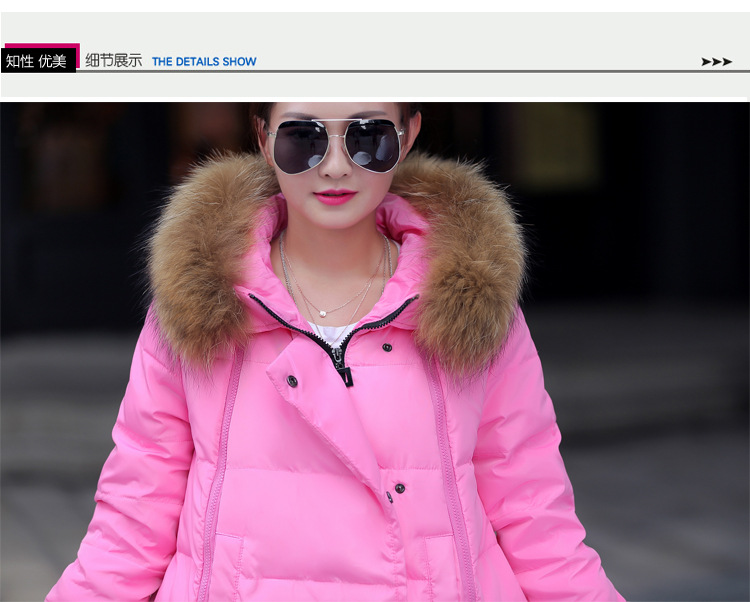The image size is (750, 602).
Task: Click the pearl pendant on the necklace
Action: click(333, 314)
